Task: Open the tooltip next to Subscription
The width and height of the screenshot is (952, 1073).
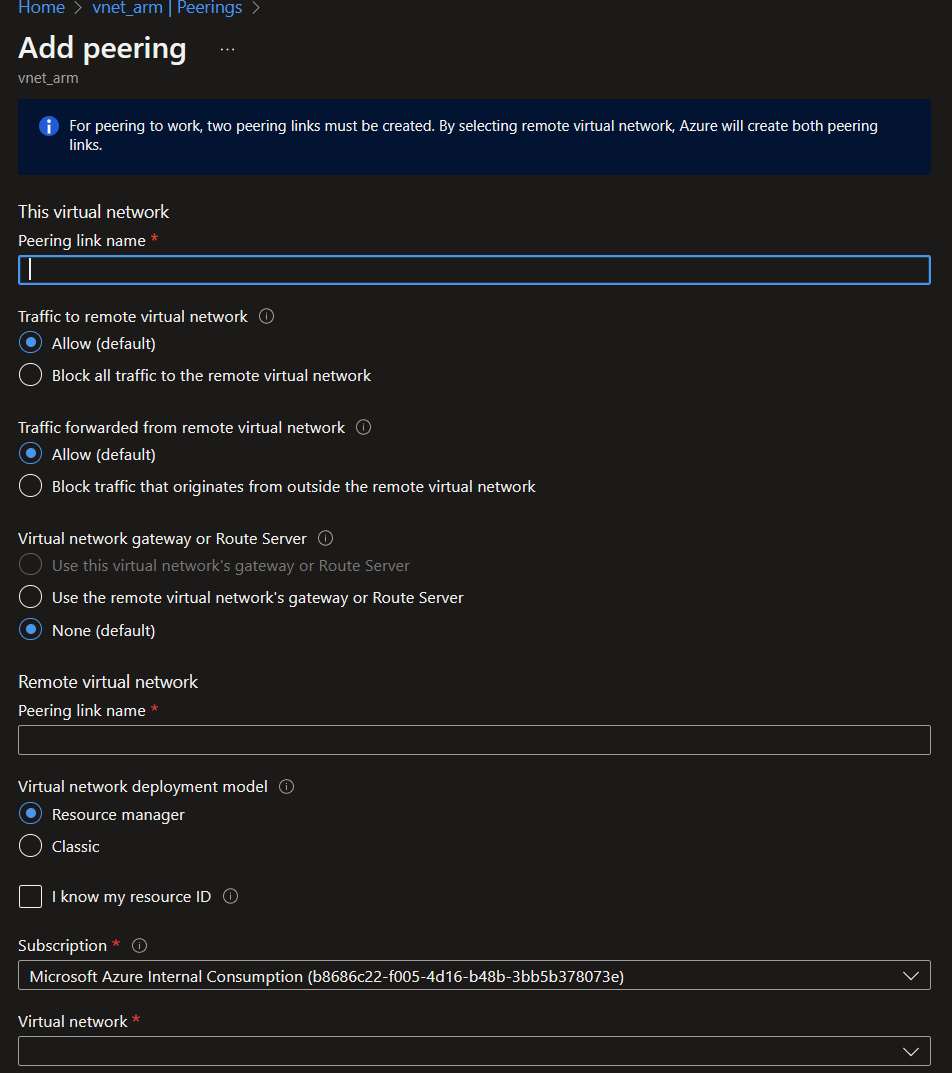Action: (x=139, y=945)
